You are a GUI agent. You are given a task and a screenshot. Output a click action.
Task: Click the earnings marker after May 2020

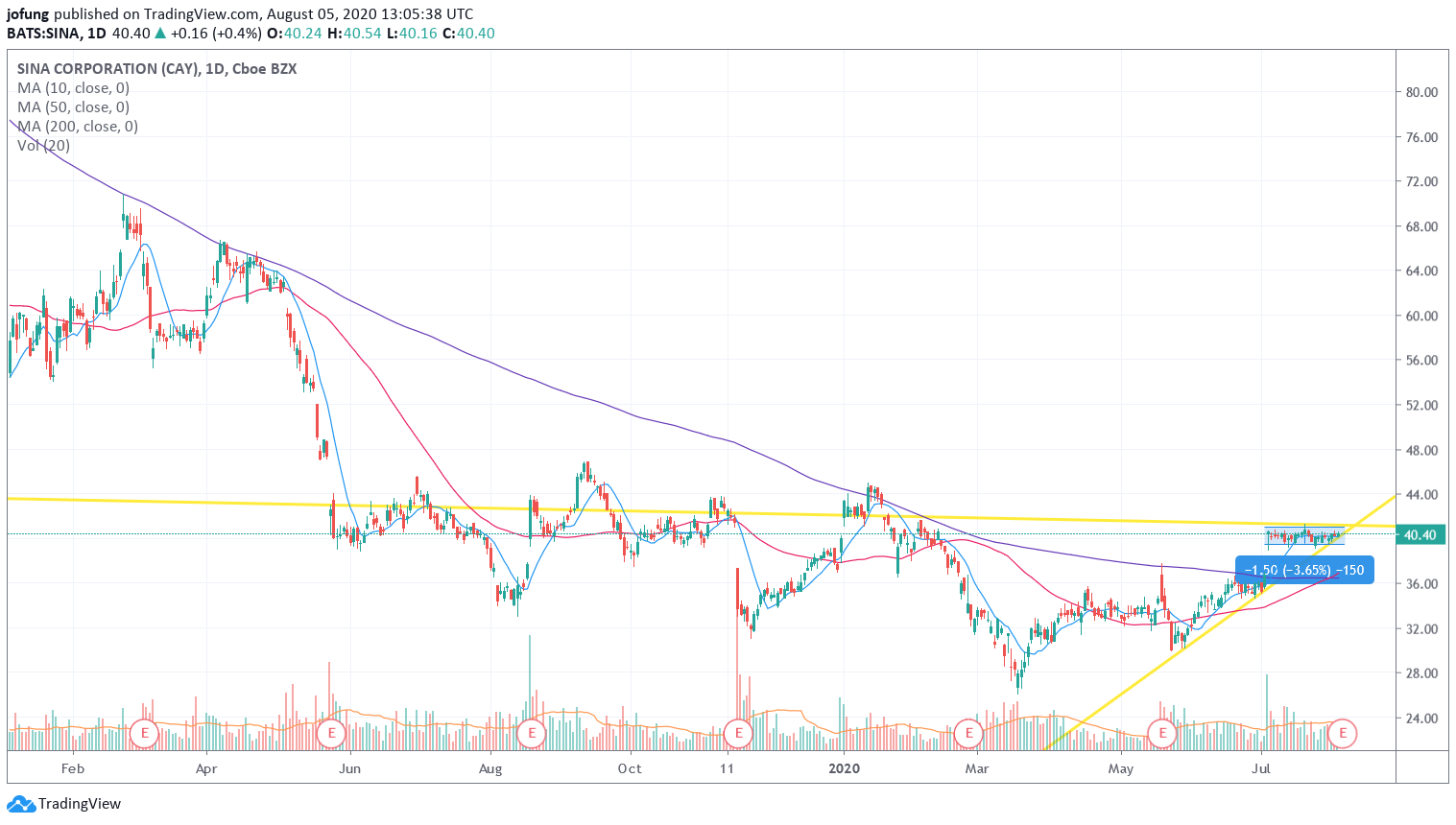(1162, 734)
